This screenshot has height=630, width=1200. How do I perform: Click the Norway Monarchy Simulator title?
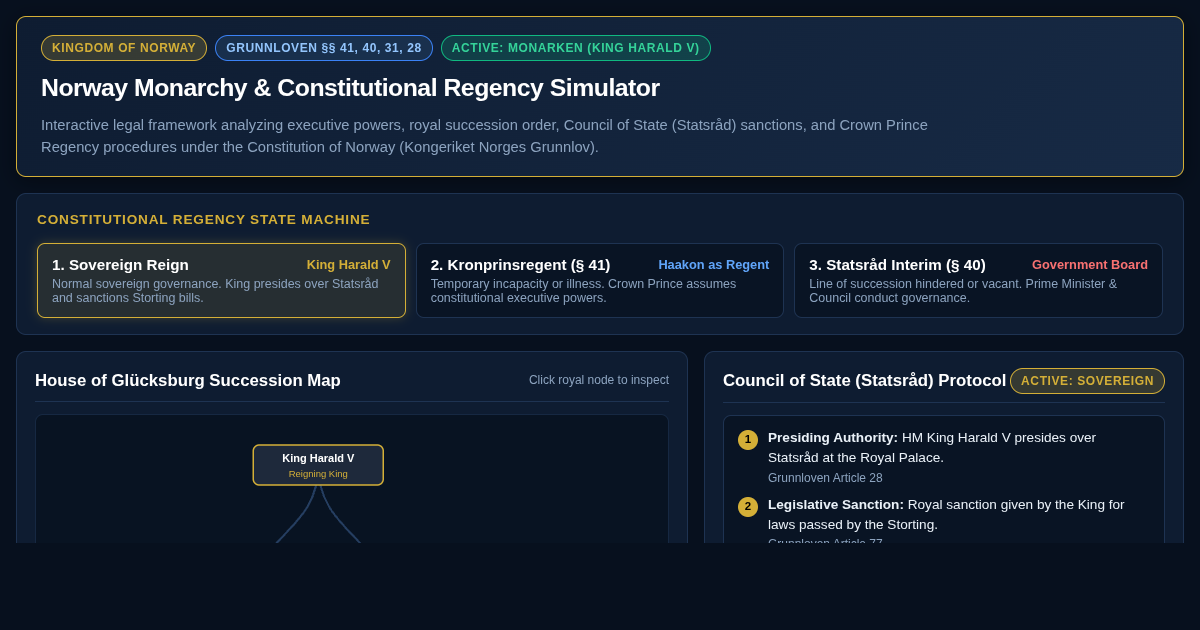pos(350,88)
